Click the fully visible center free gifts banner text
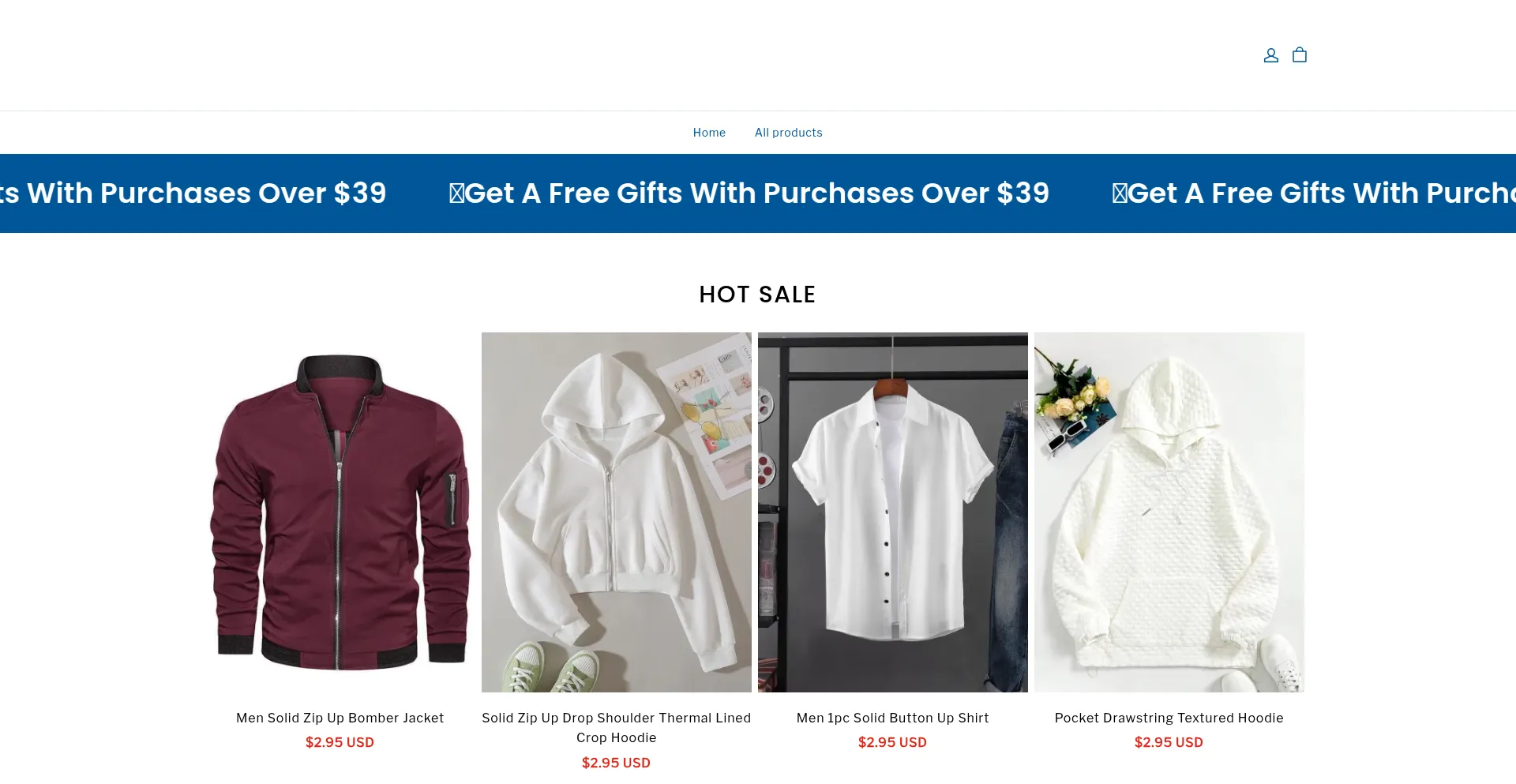 coord(749,193)
